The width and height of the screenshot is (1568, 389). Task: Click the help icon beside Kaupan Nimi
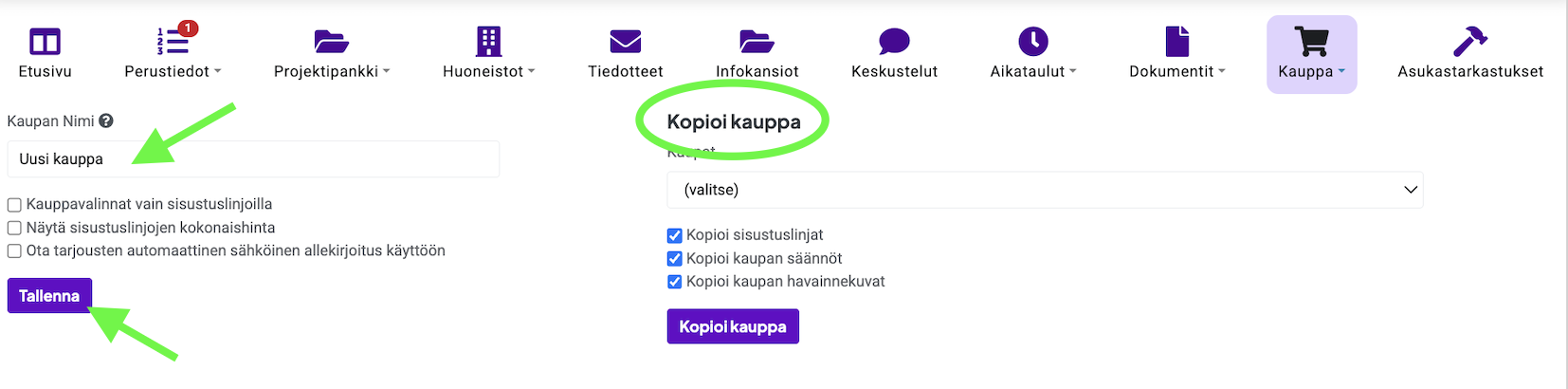pyautogui.click(x=106, y=121)
